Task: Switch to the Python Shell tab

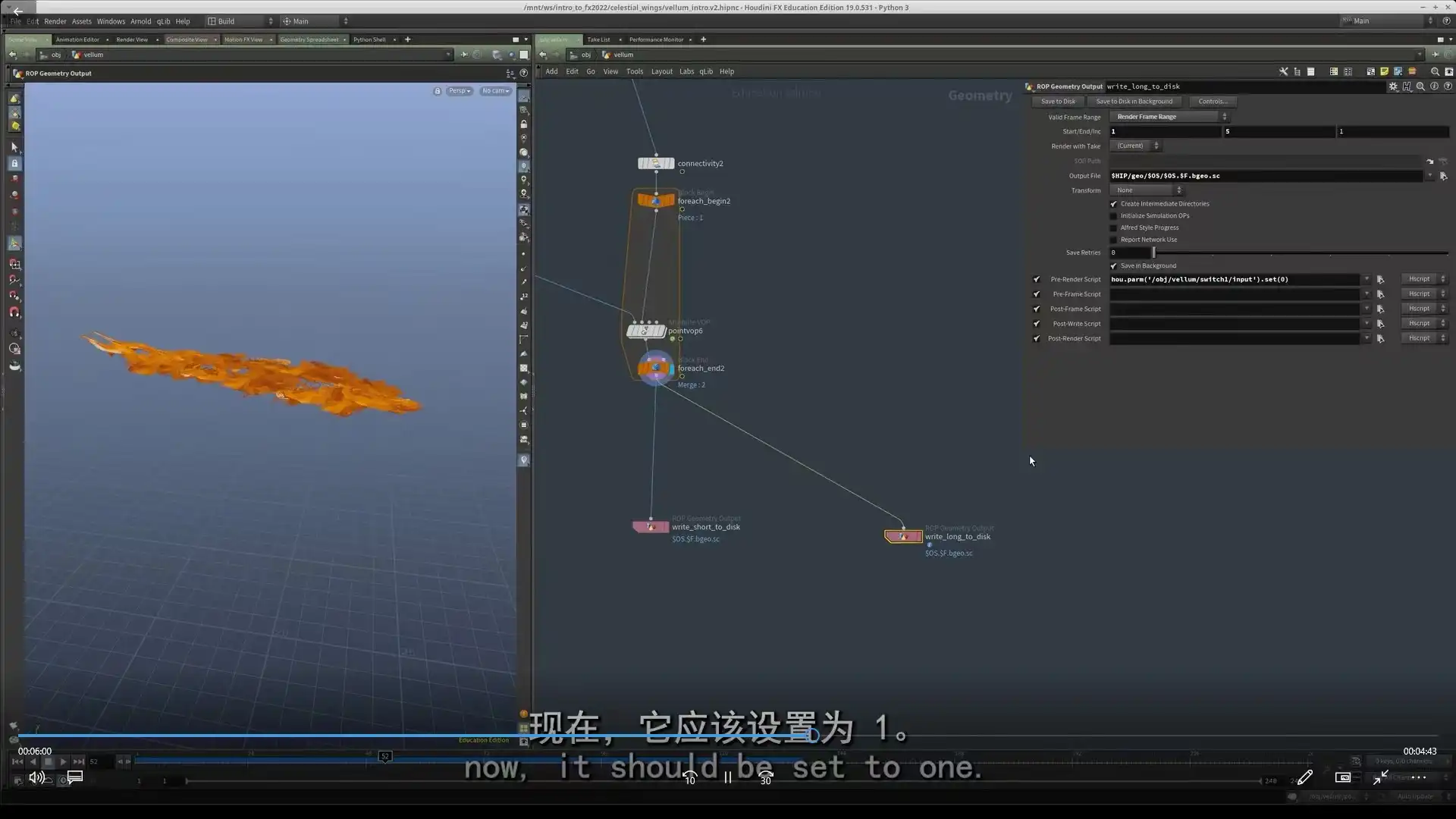Action: click(369, 39)
